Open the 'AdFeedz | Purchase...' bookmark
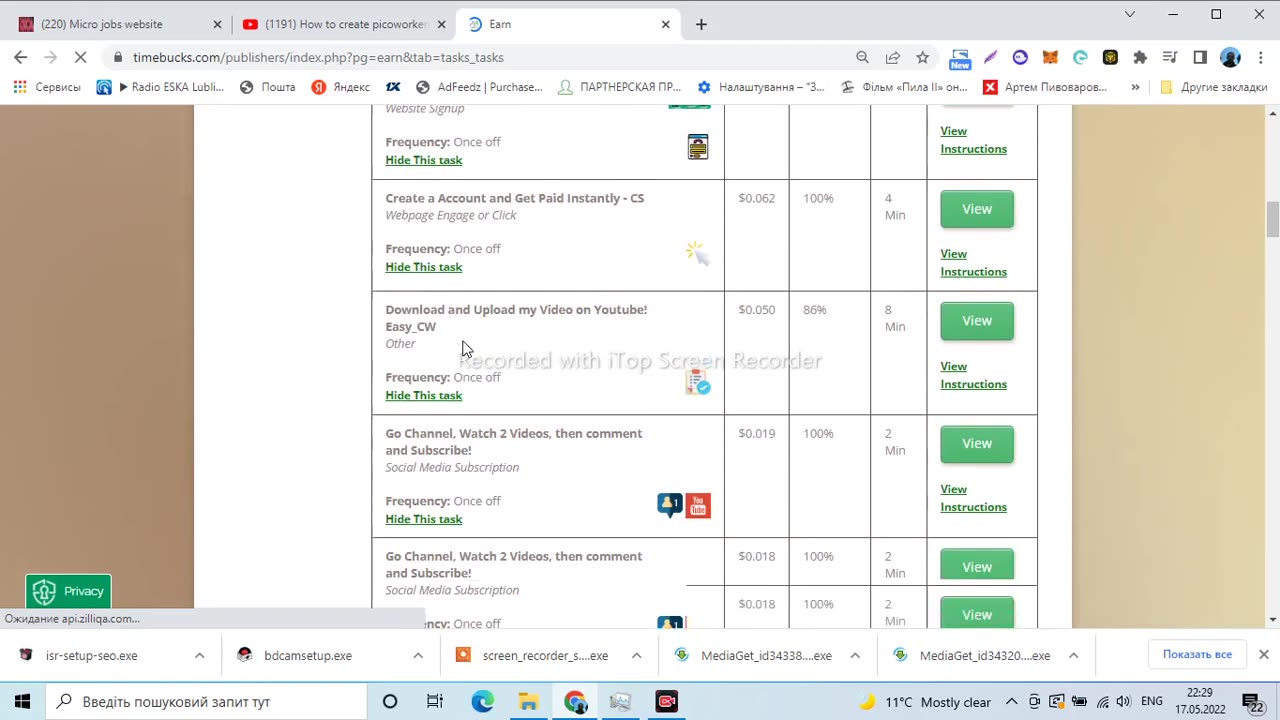 pos(479,87)
